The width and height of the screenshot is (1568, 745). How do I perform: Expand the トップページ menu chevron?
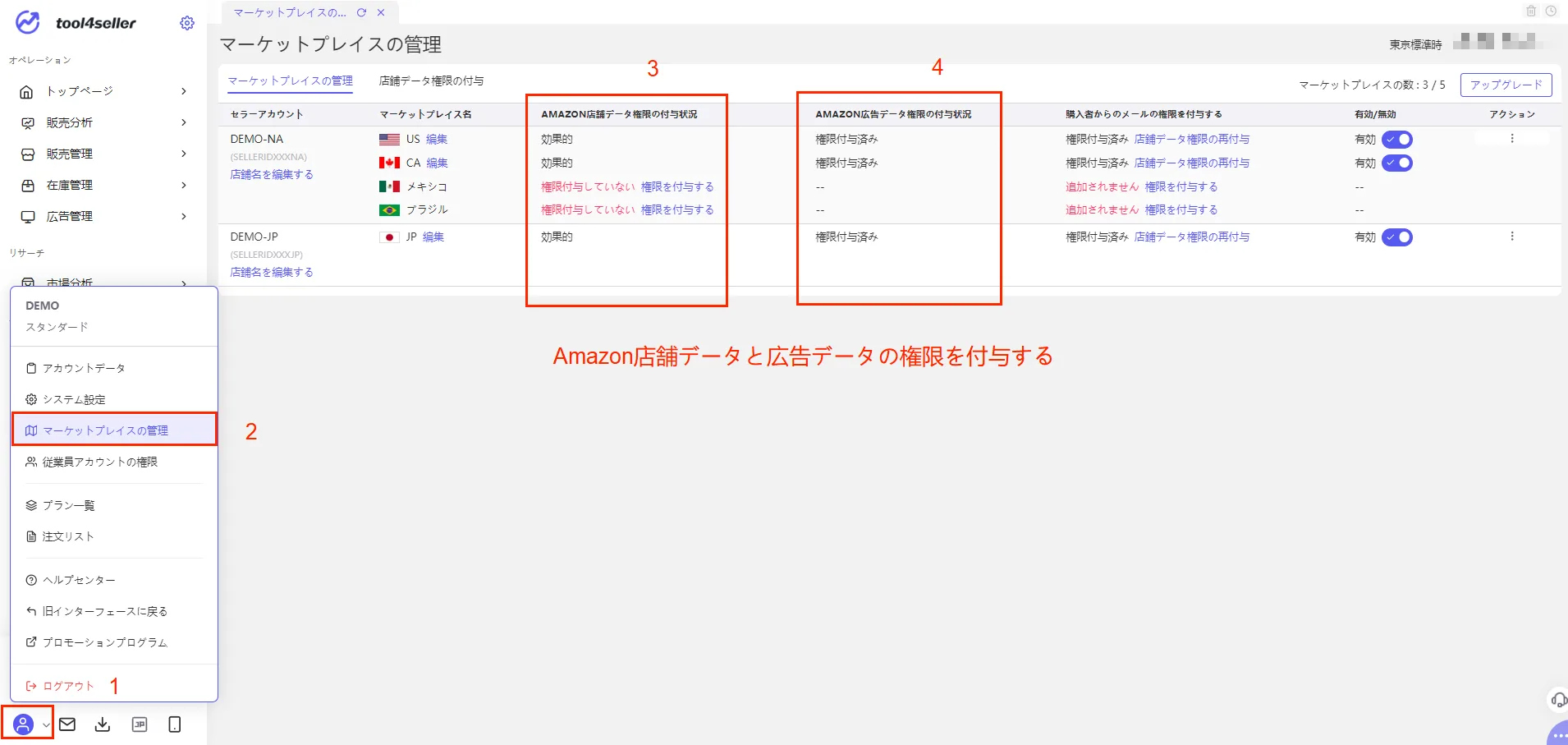184,91
